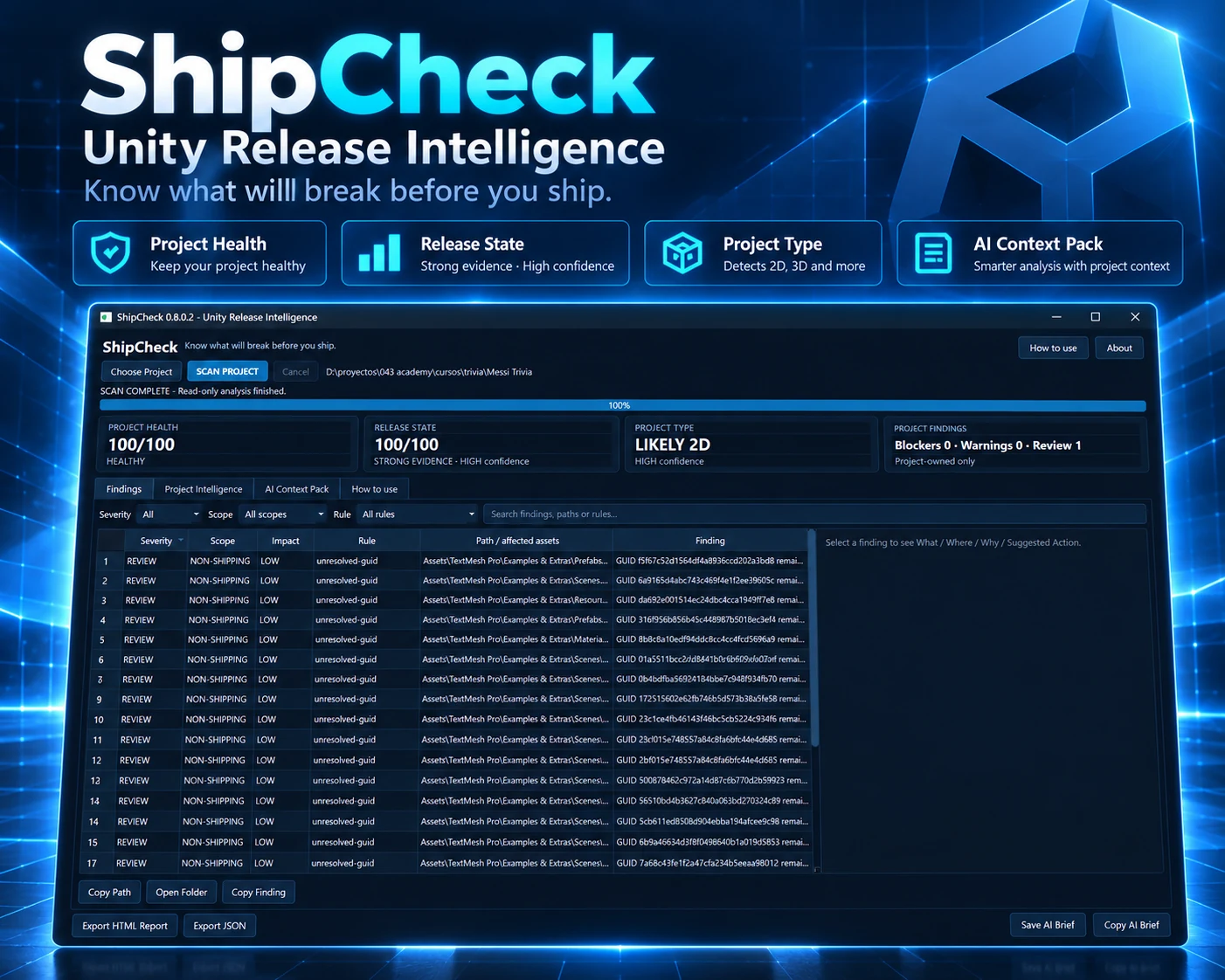This screenshot has height=980, width=1225.
Task: Sort by the Severity column header
Action: [156, 541]
